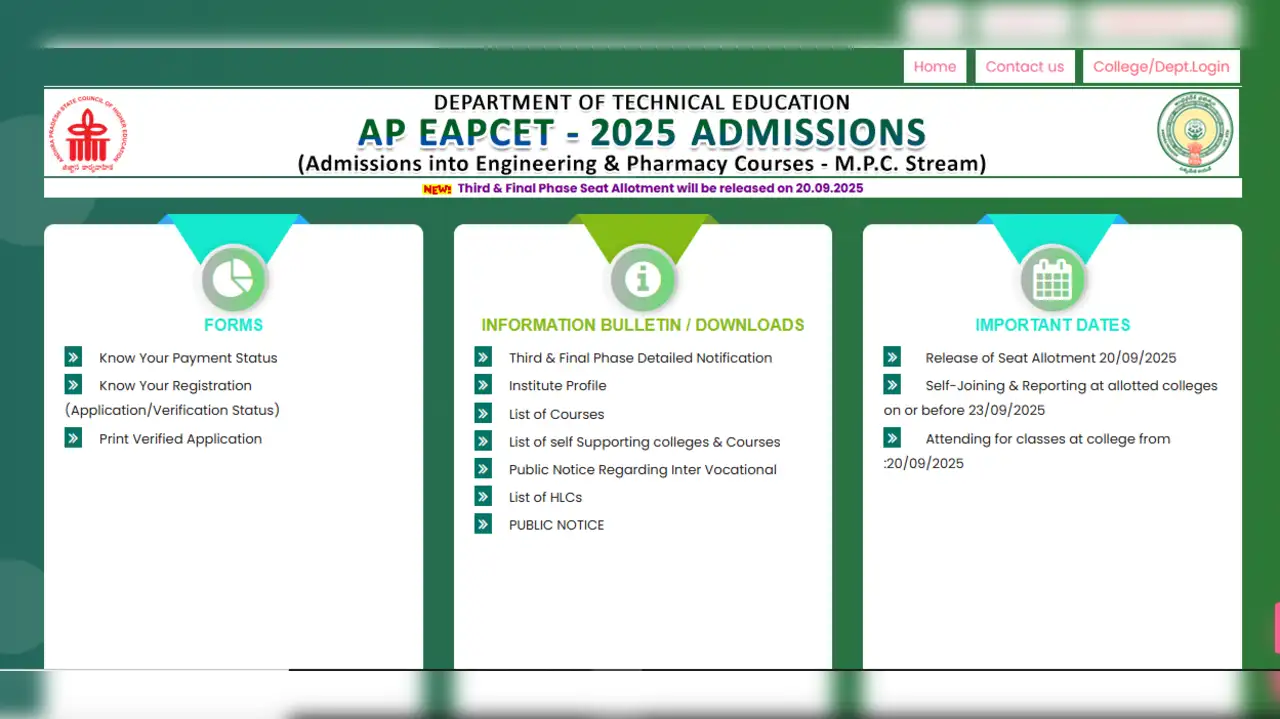Open Third & Final Phase Detailed Notification
This screenshot has width=1280, height=719.
click(640, 358)
